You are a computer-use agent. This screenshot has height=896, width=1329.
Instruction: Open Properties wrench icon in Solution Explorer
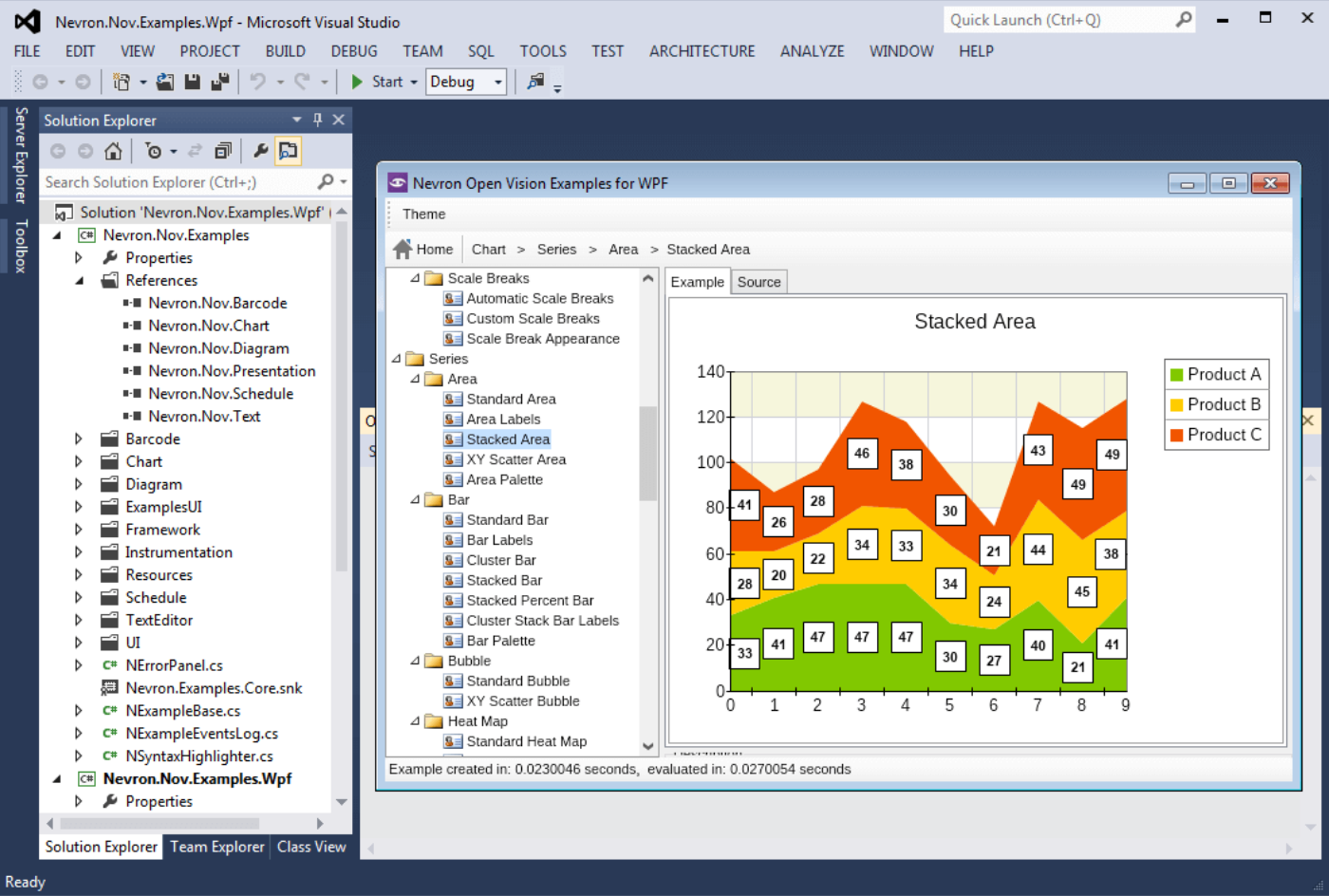[260, 151]
